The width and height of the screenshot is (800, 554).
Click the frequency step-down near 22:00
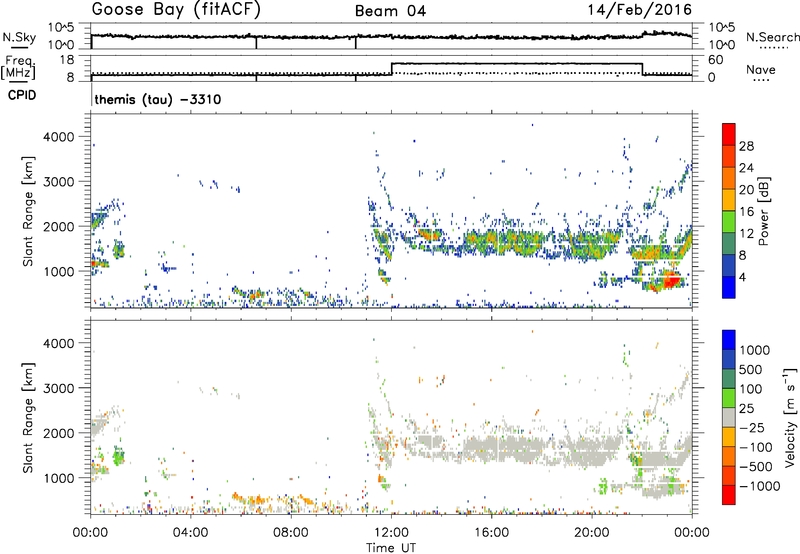(x=642, y=69)
